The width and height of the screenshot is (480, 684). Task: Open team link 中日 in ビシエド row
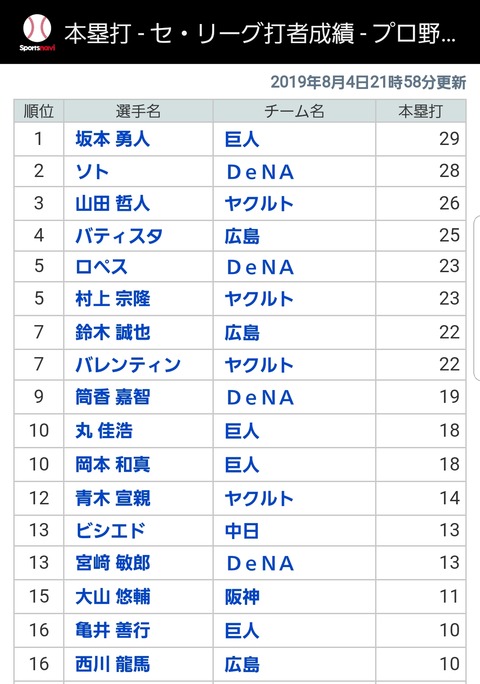click(x=242, y=531)
